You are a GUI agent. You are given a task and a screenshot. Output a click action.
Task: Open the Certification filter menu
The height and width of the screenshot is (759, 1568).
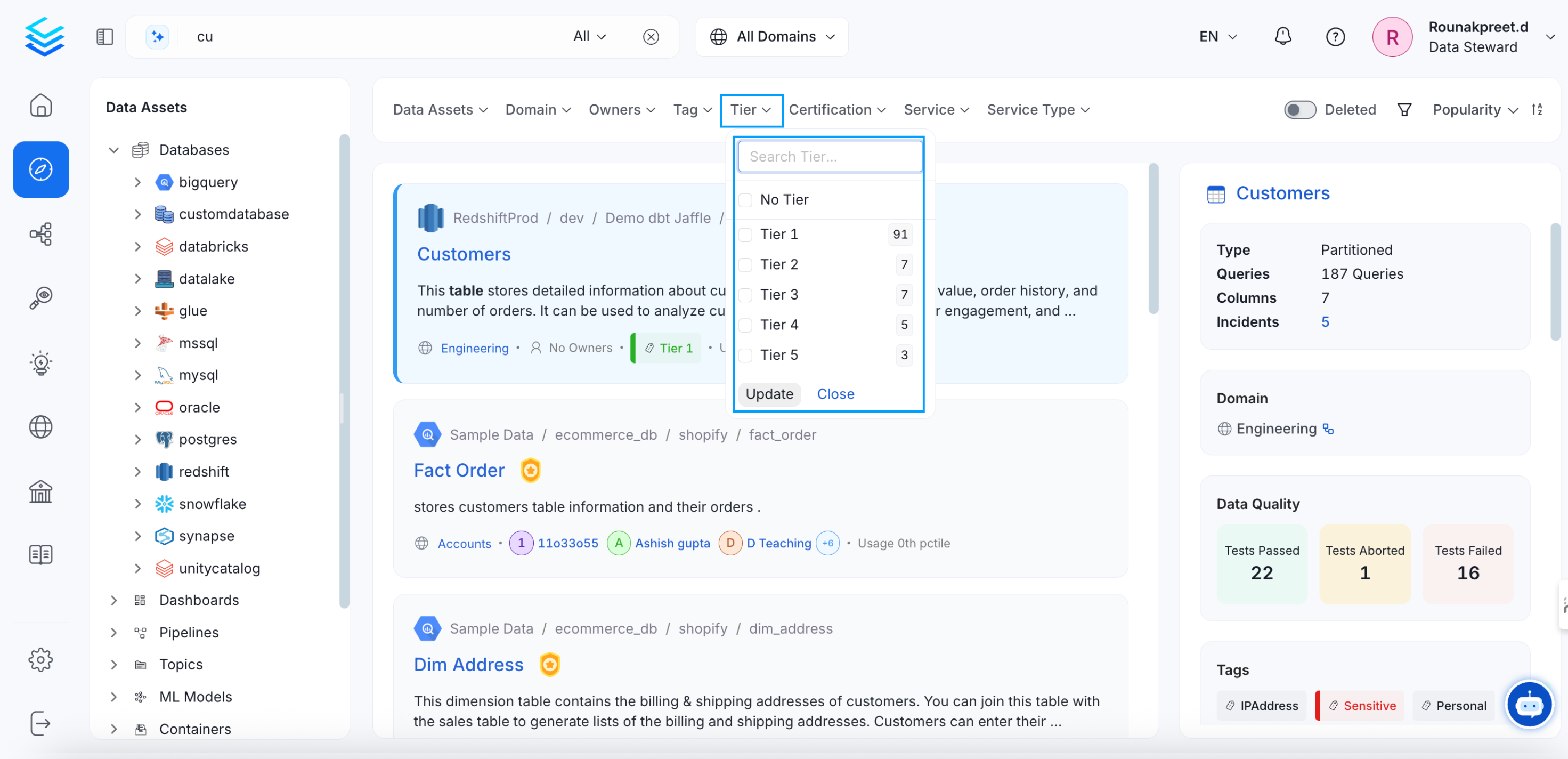pyautogui.click(x=836, y=110)
